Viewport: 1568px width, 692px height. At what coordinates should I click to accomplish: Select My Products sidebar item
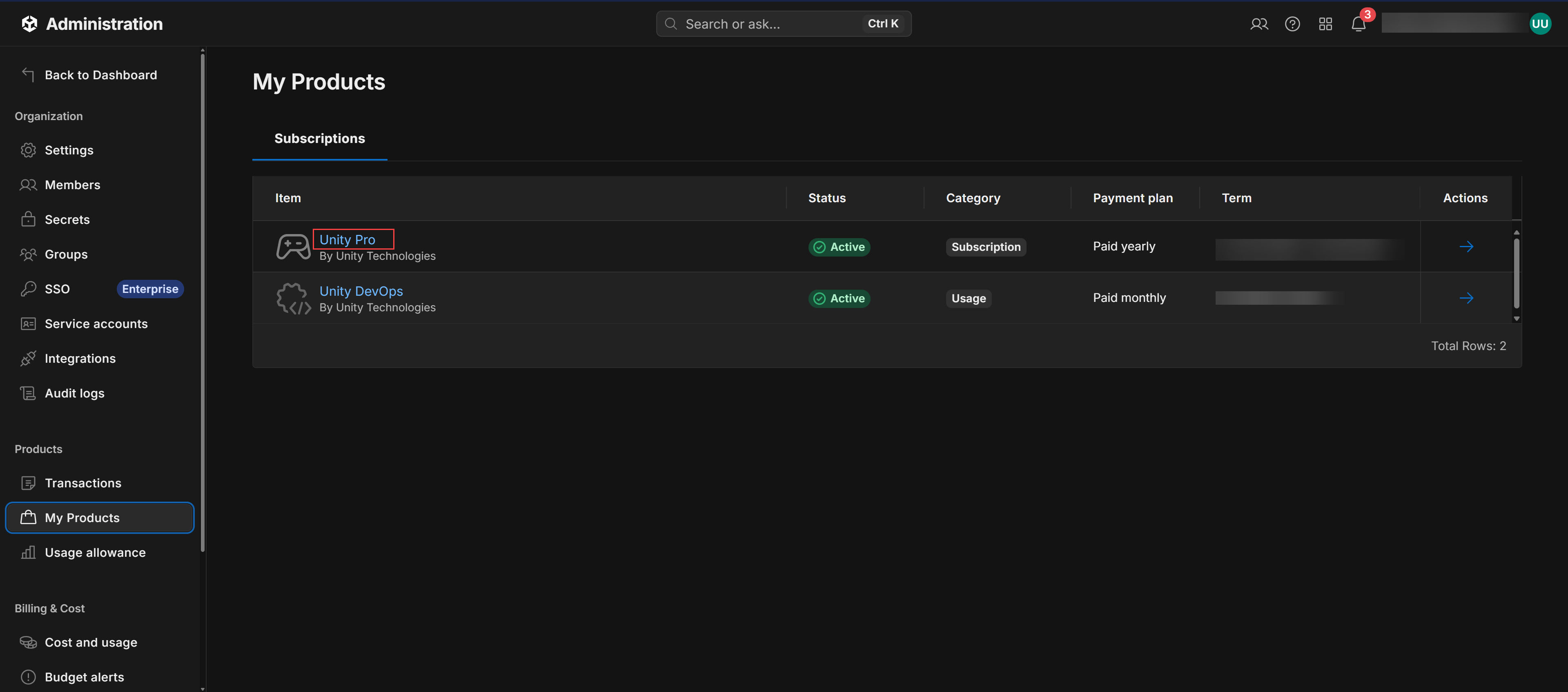pyautogui.click(x=100, y=518)
